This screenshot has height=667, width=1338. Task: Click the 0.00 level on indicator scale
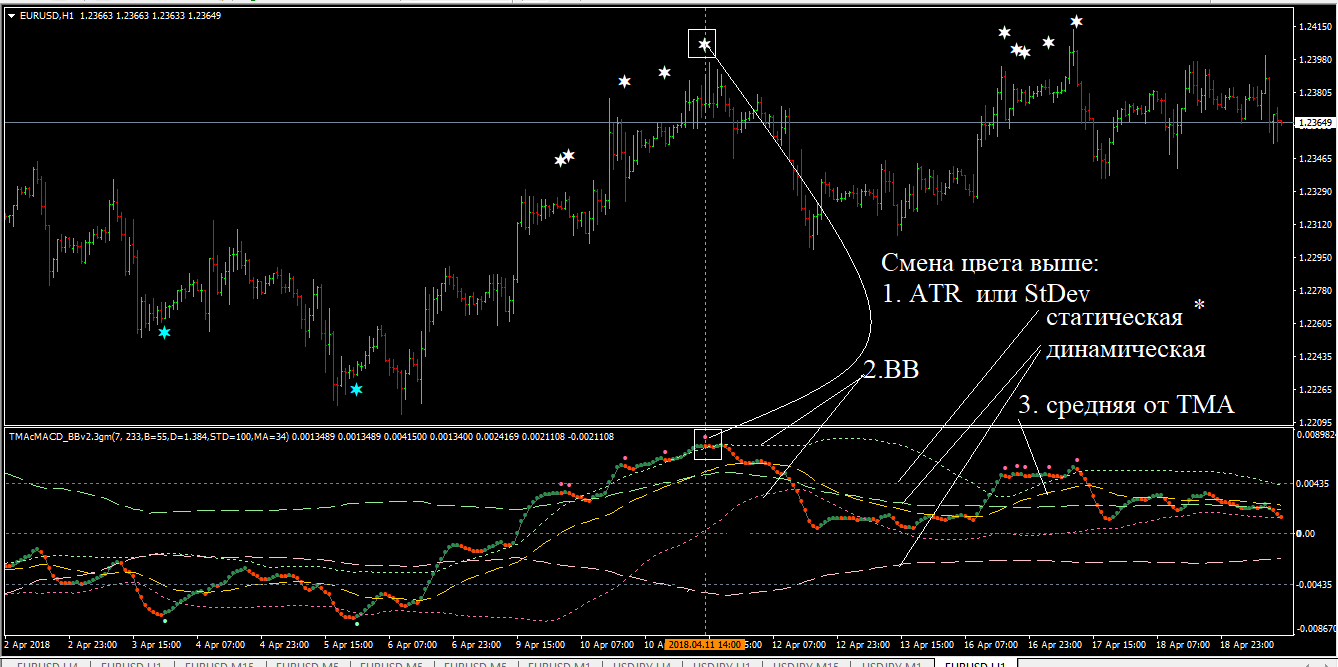coord(1308,533)
